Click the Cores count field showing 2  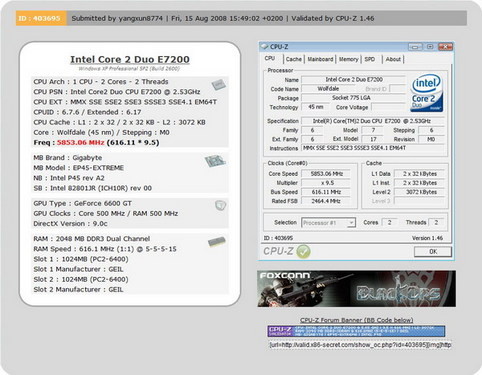pyautogui.click(x=389, y=222)
